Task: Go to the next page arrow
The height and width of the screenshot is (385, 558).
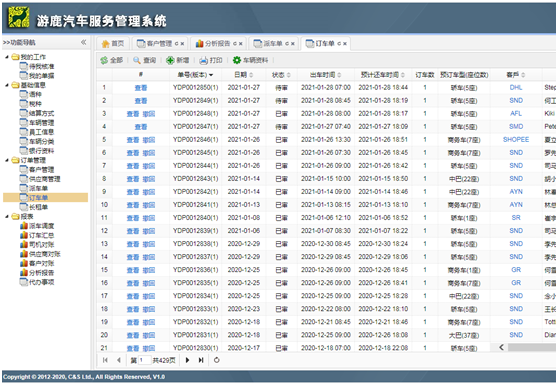Action: click(x=188, y=360)
